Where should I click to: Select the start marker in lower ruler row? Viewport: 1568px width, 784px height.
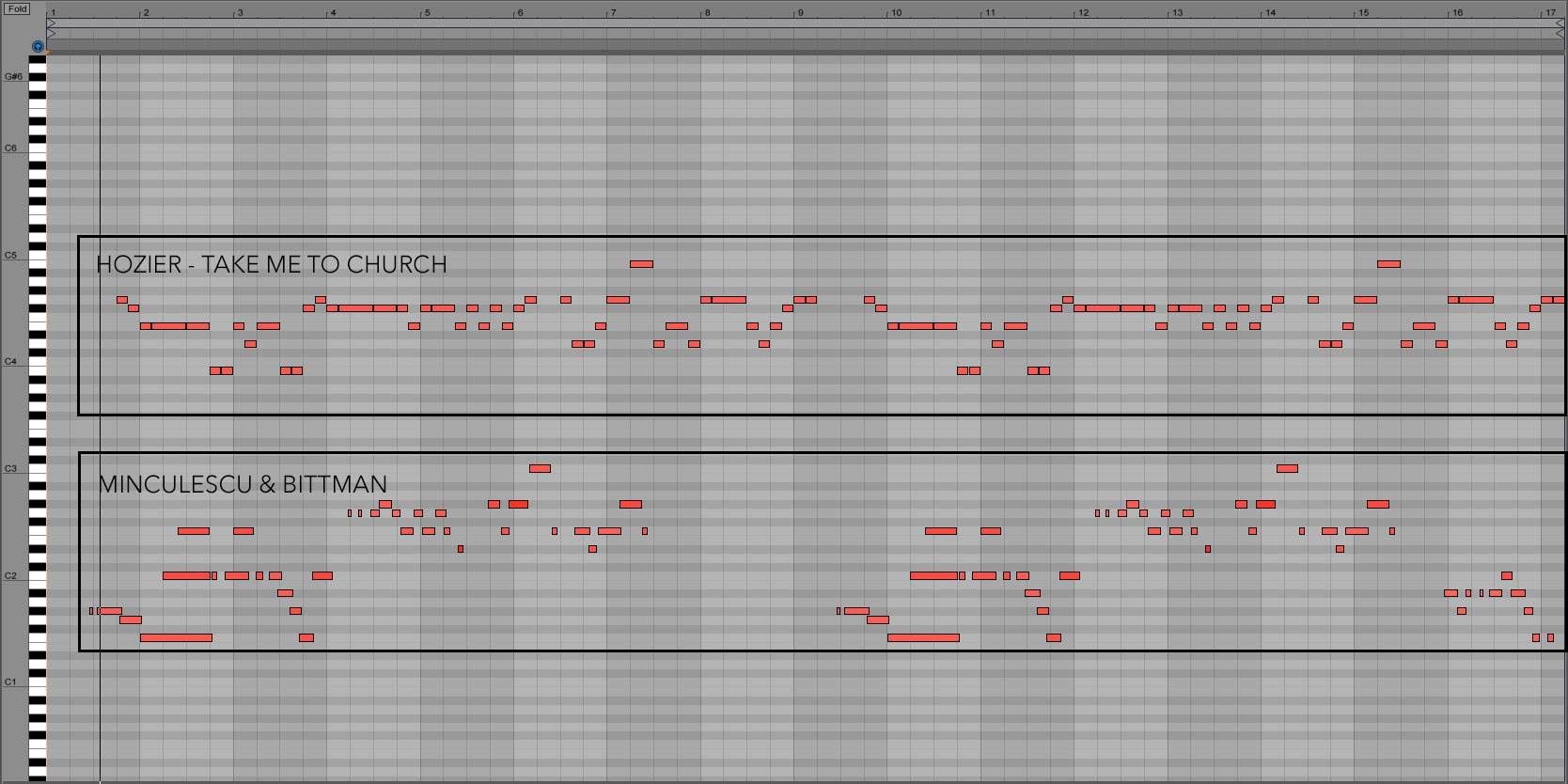tap(51, 34)
